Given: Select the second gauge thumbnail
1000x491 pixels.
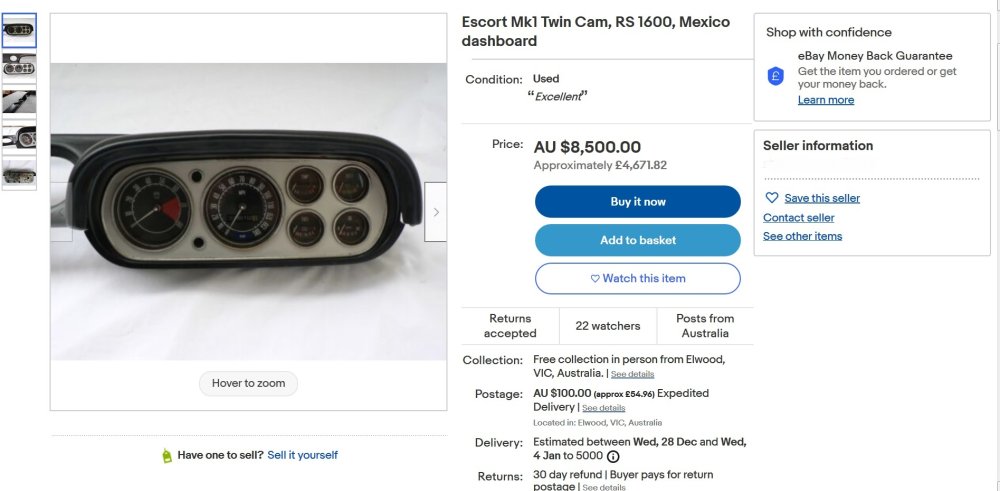Looking at the screenshot, I should (19, 65).
